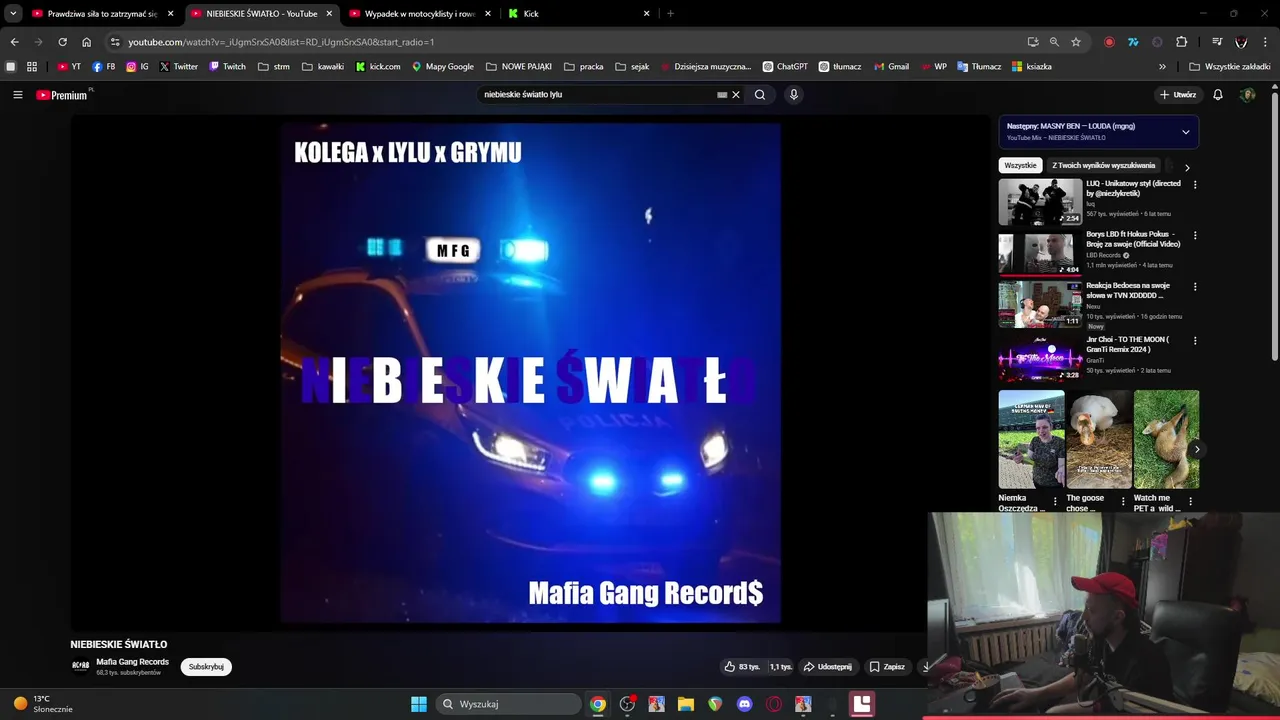Viewport: 1280px width, 720px height.
Task: Click the page vertical scrollbar
Action: pyautogui.click(x=1274, y=228)
